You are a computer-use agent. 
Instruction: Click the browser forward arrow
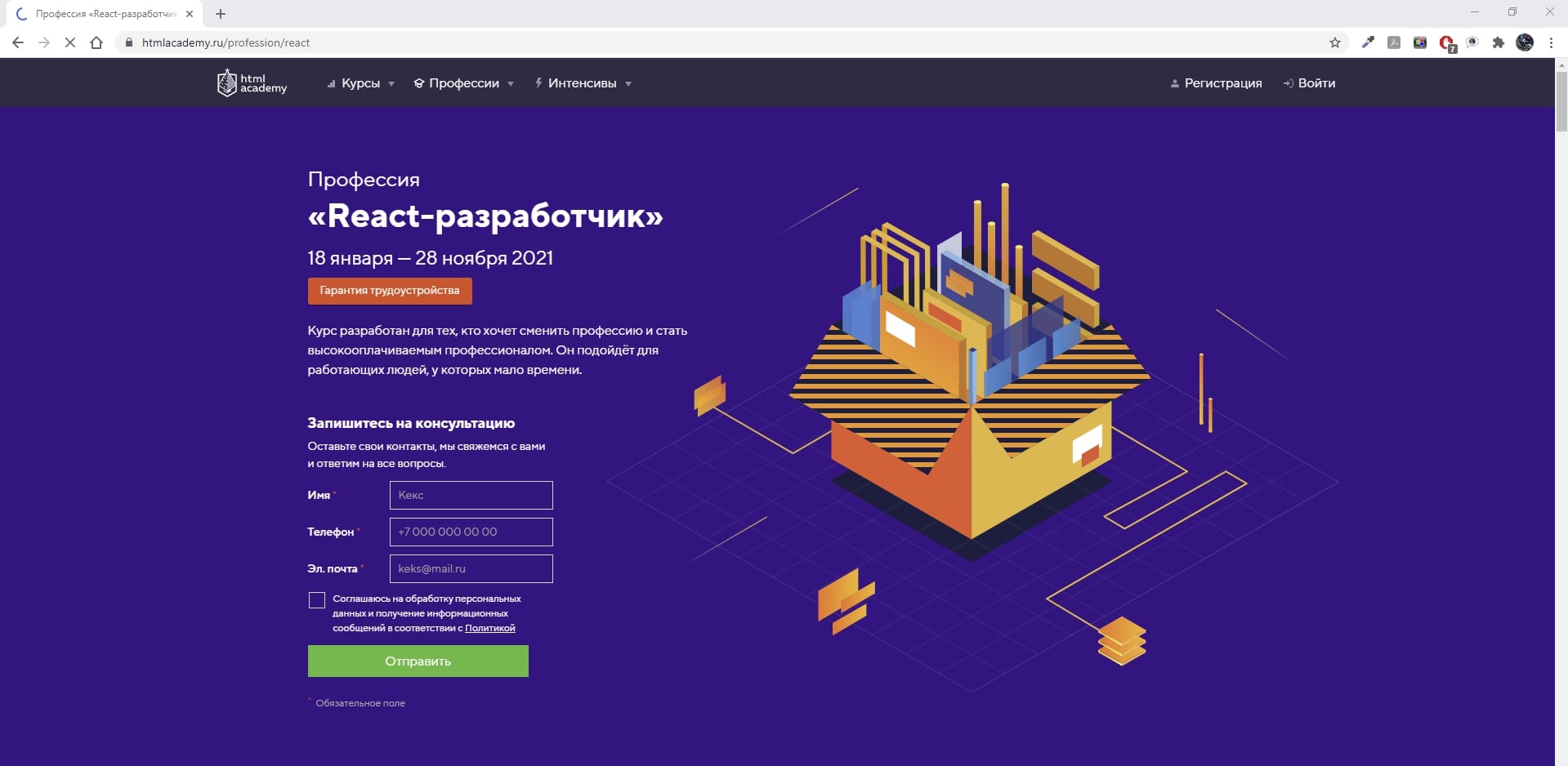click(44, 42)
